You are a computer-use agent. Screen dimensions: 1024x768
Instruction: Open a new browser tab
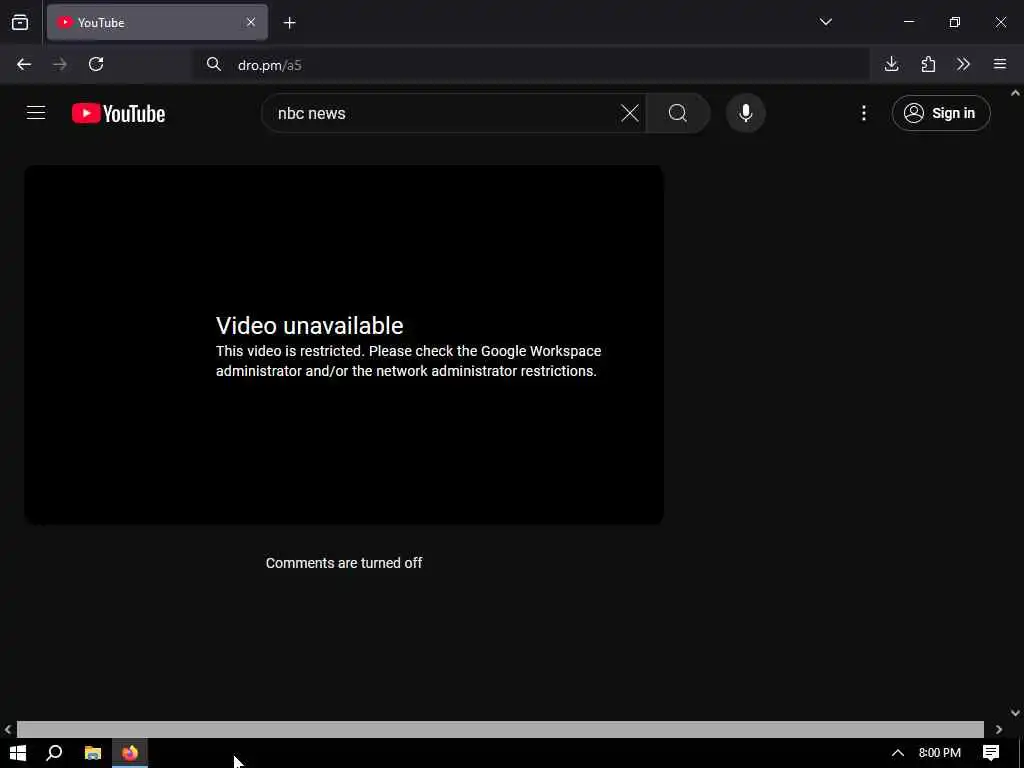pyautogui.click(x=289, y=23)
